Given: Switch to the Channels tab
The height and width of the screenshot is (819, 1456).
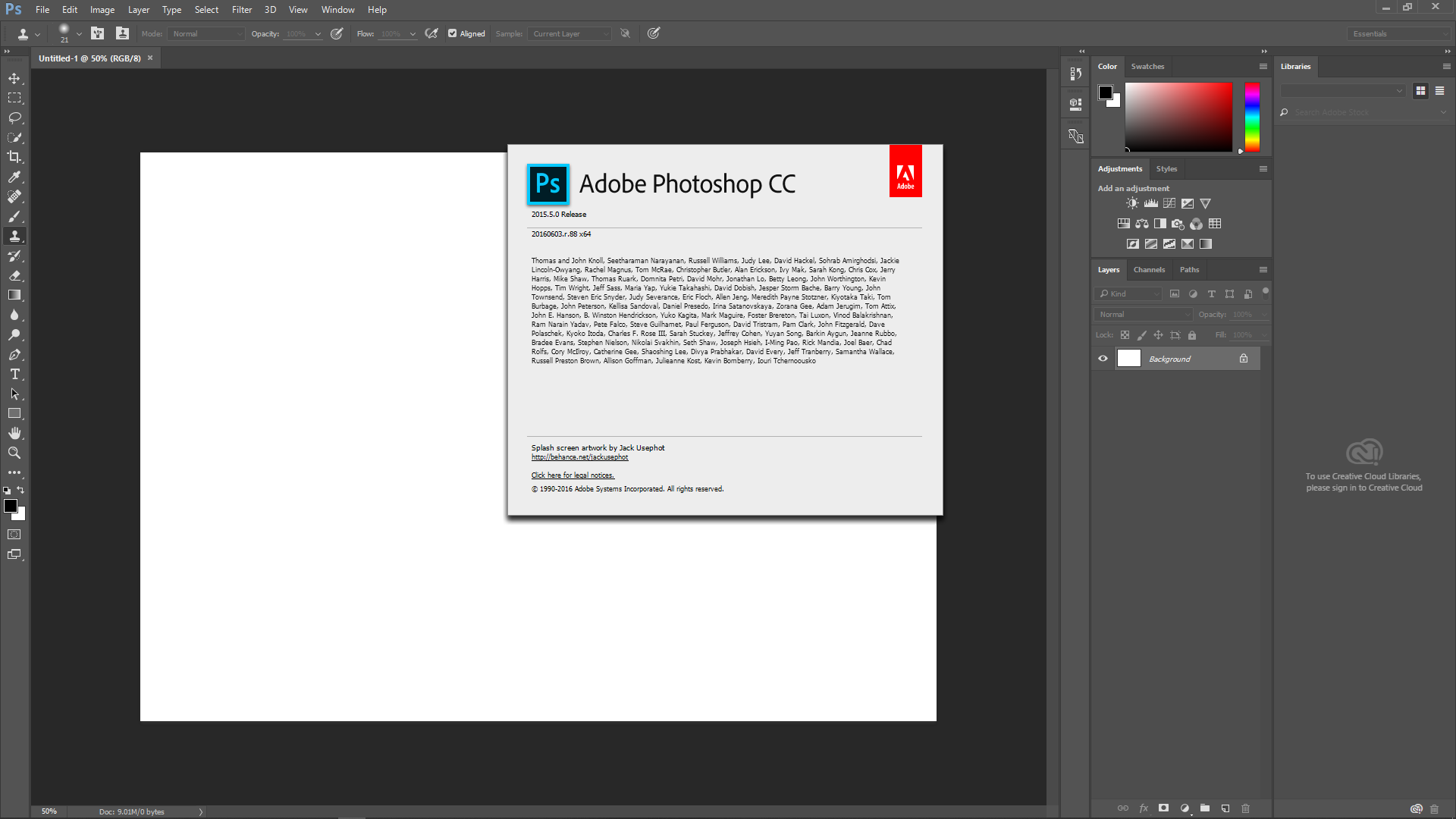Looking at the screenshot, I should pyautogui.click(x=1149, y=270).
